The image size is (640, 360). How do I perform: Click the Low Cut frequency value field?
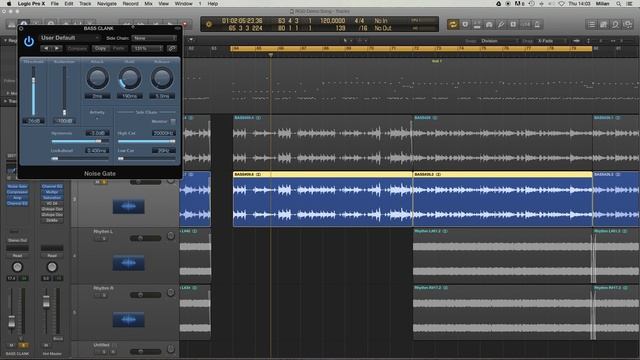pos(163,151)
